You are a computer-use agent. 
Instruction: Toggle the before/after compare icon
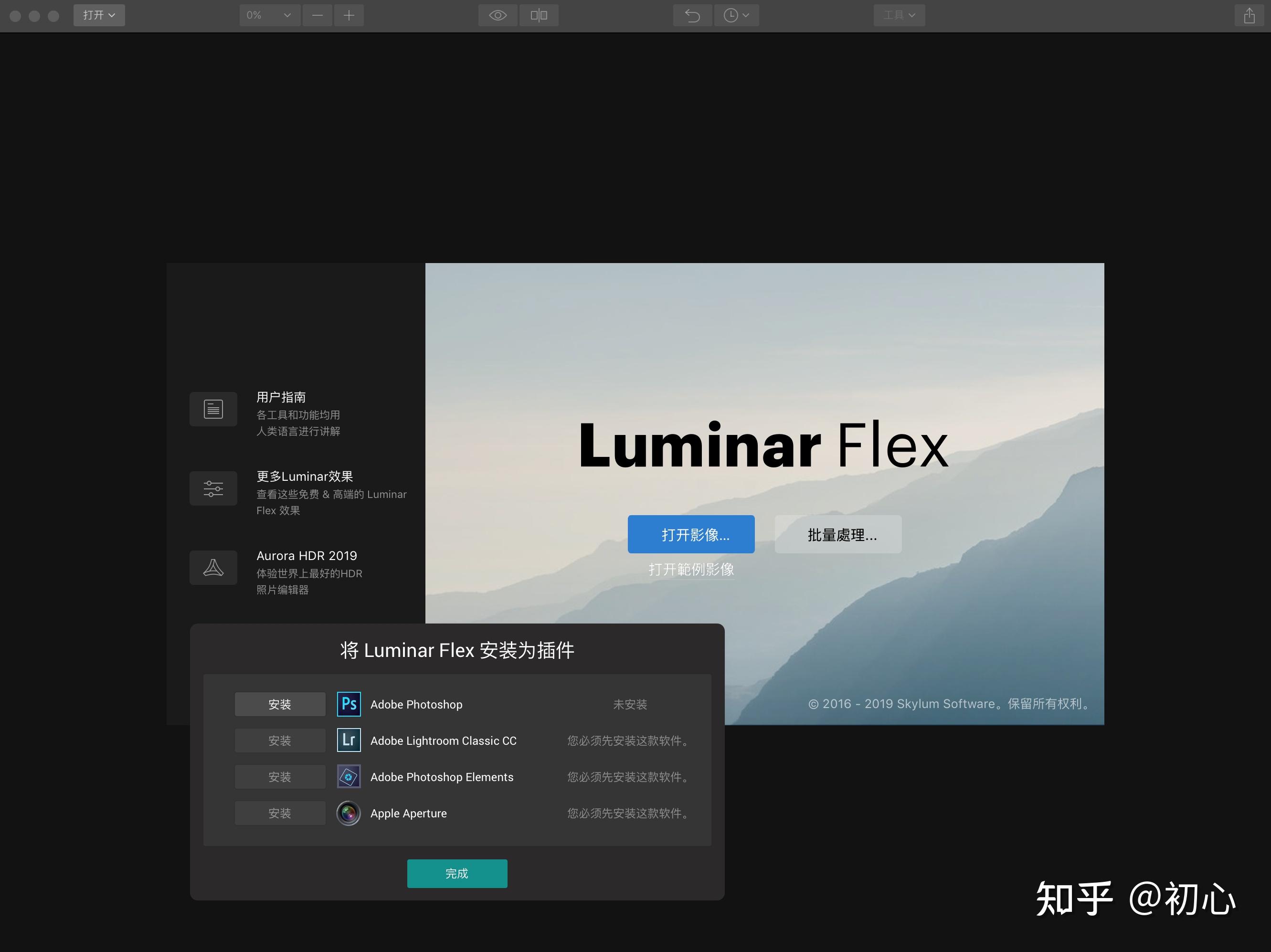pyautogui.click(x=539, y=15)
